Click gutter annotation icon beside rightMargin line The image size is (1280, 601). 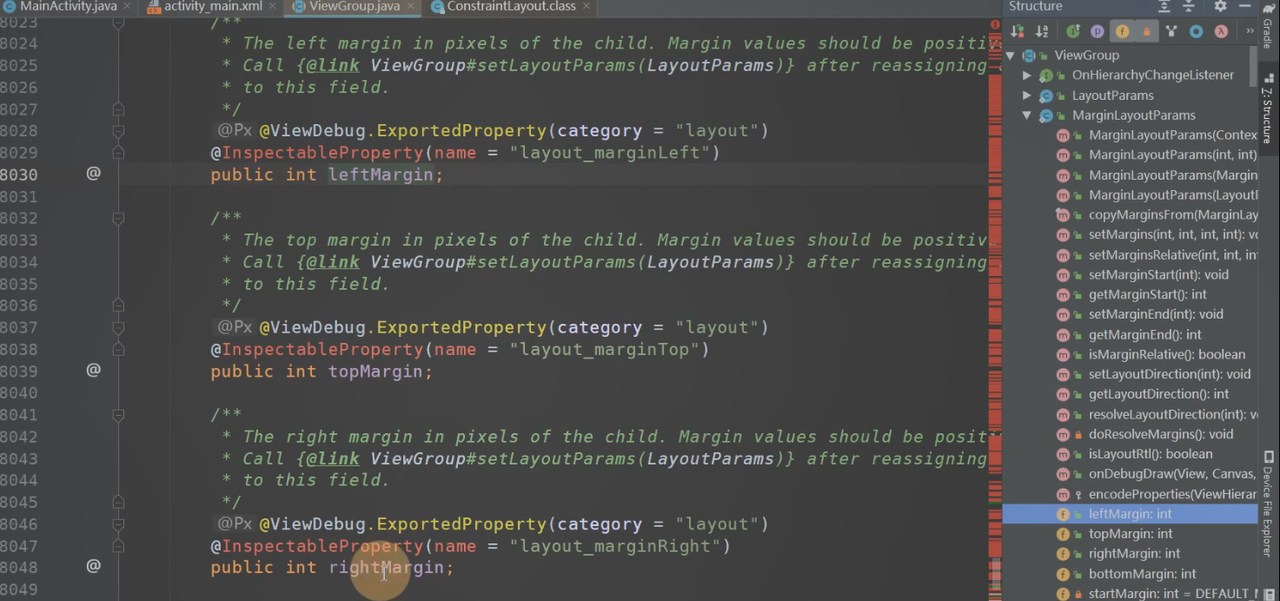[x=93, y=566]
